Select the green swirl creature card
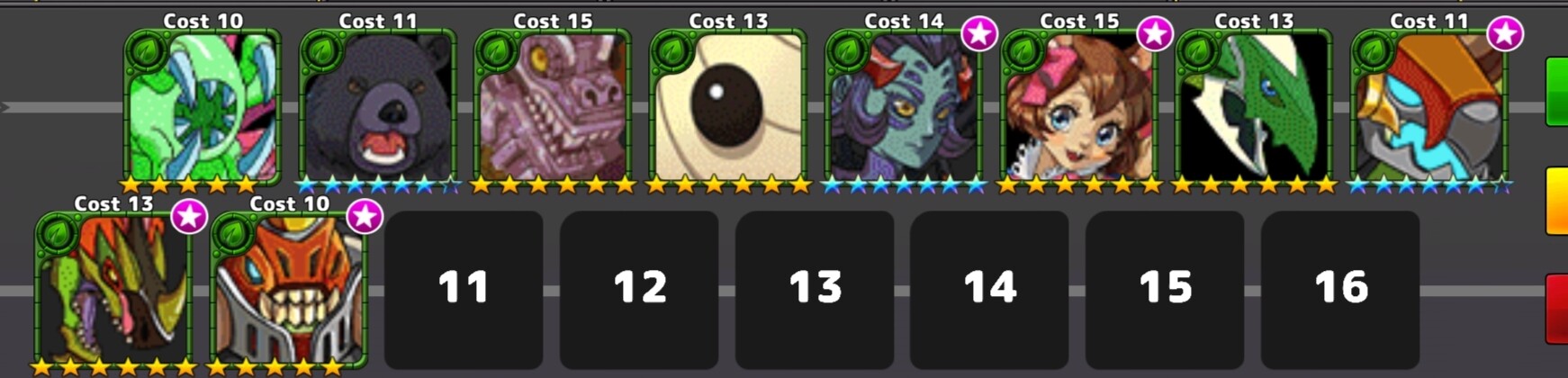Viewport: 1568px width, 378px height. 203,106
